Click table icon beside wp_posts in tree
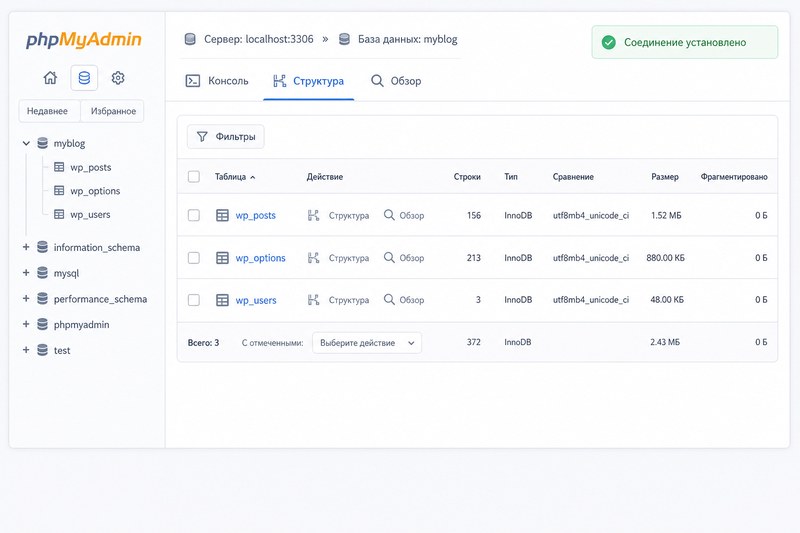The width and height of the screenshot is (800, 533). 59,167
